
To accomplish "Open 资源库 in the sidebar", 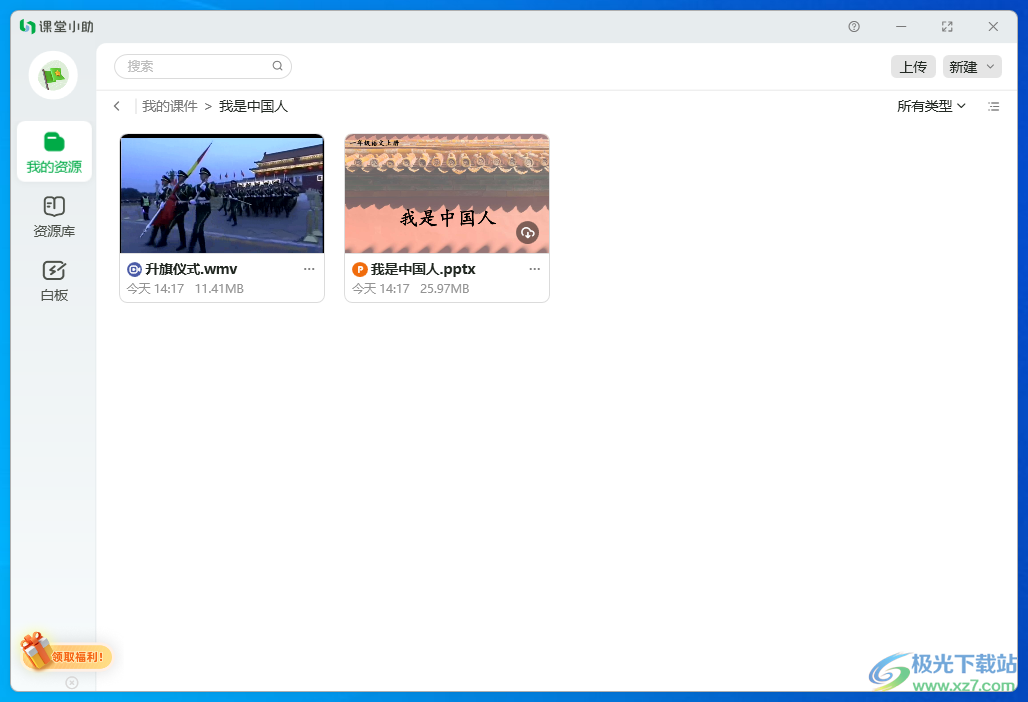I will [54, 216].
